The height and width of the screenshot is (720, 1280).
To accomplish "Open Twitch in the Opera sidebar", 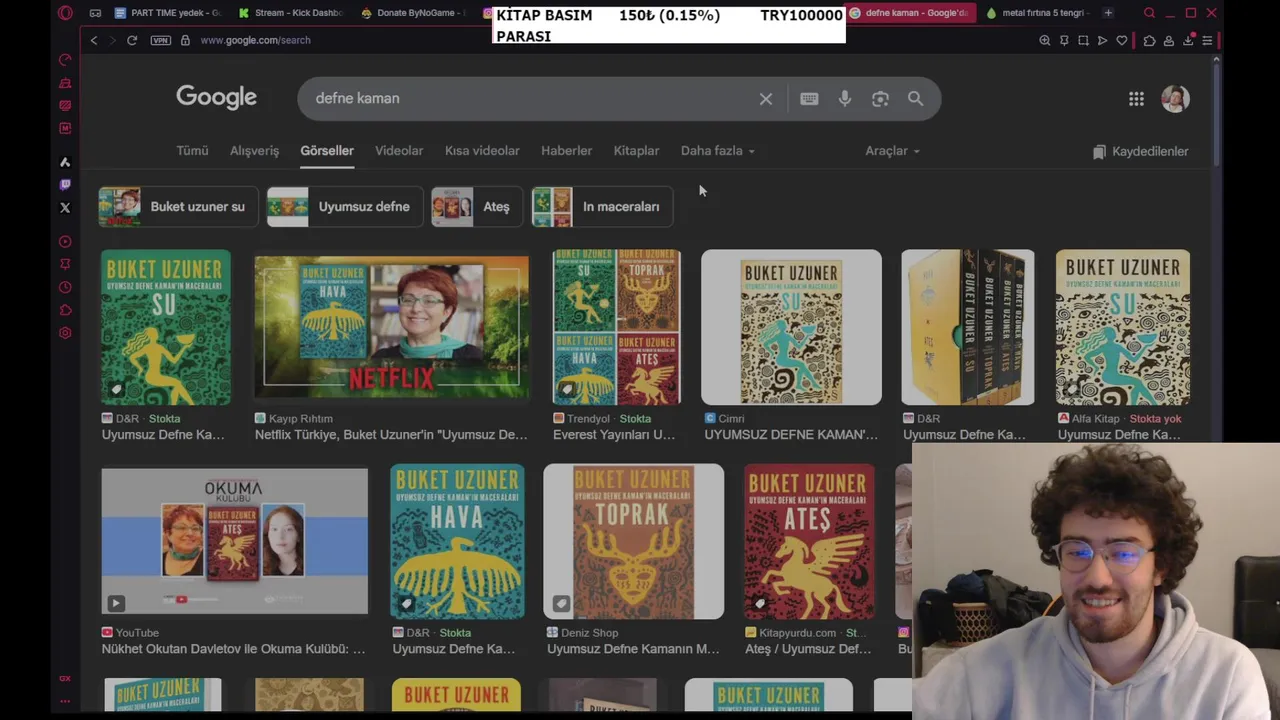I will (65, 184).
